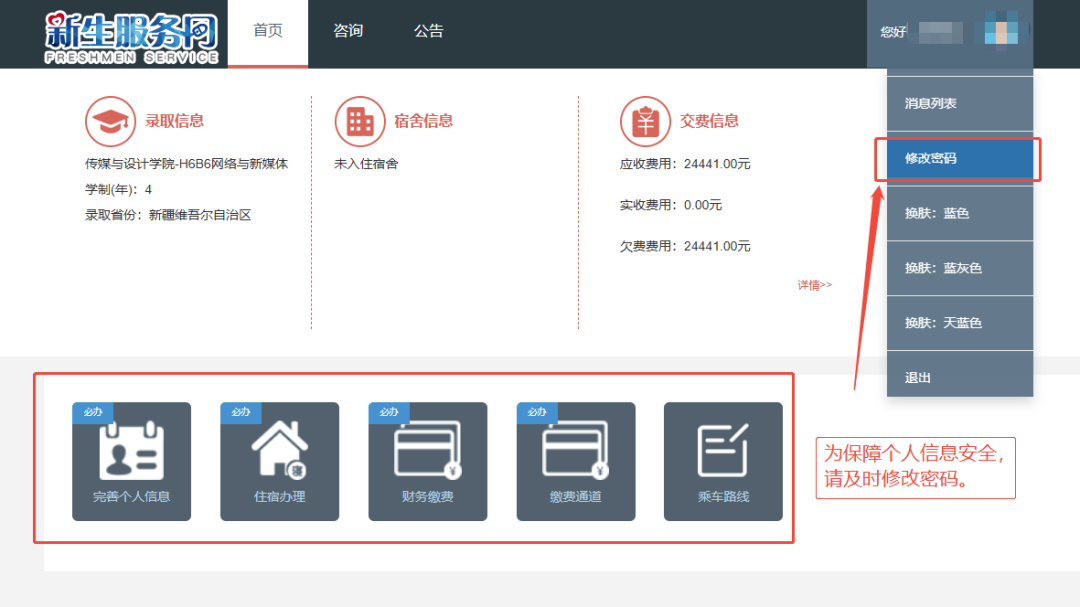Click the 录取省份: 新疆维吾尔自治区 text
The image size is (1080, 607).
[168, 215]
